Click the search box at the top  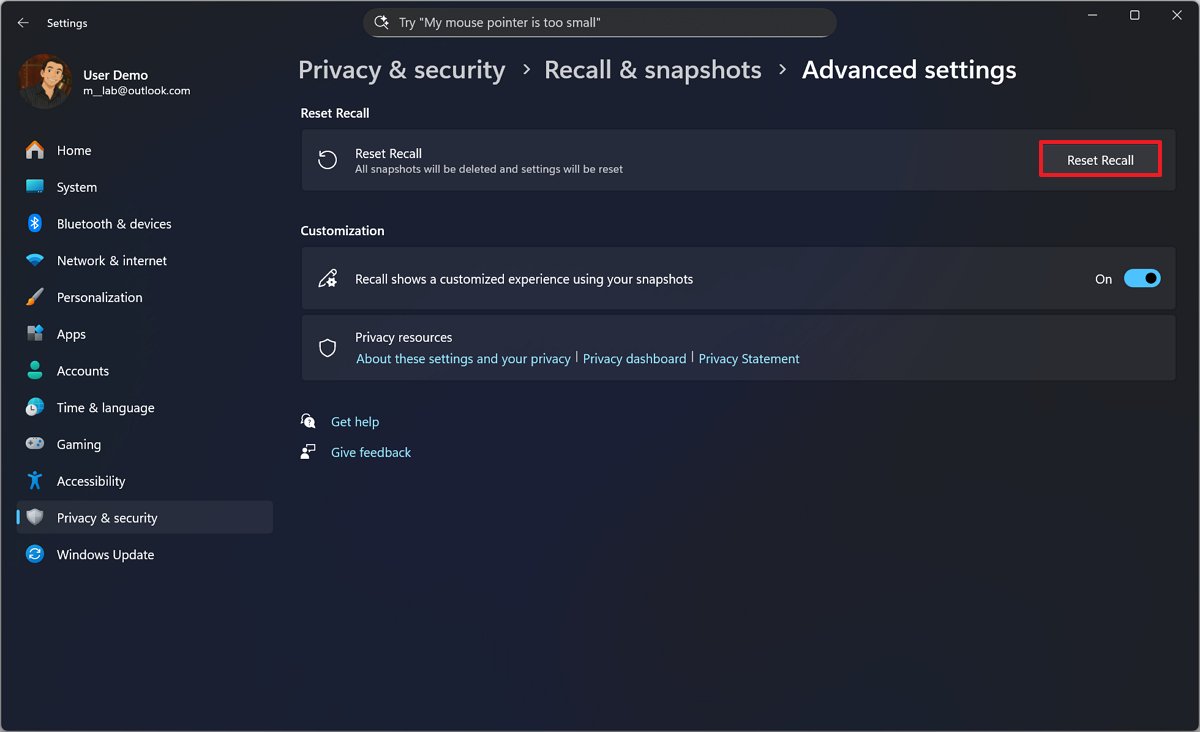coord(600,22)
